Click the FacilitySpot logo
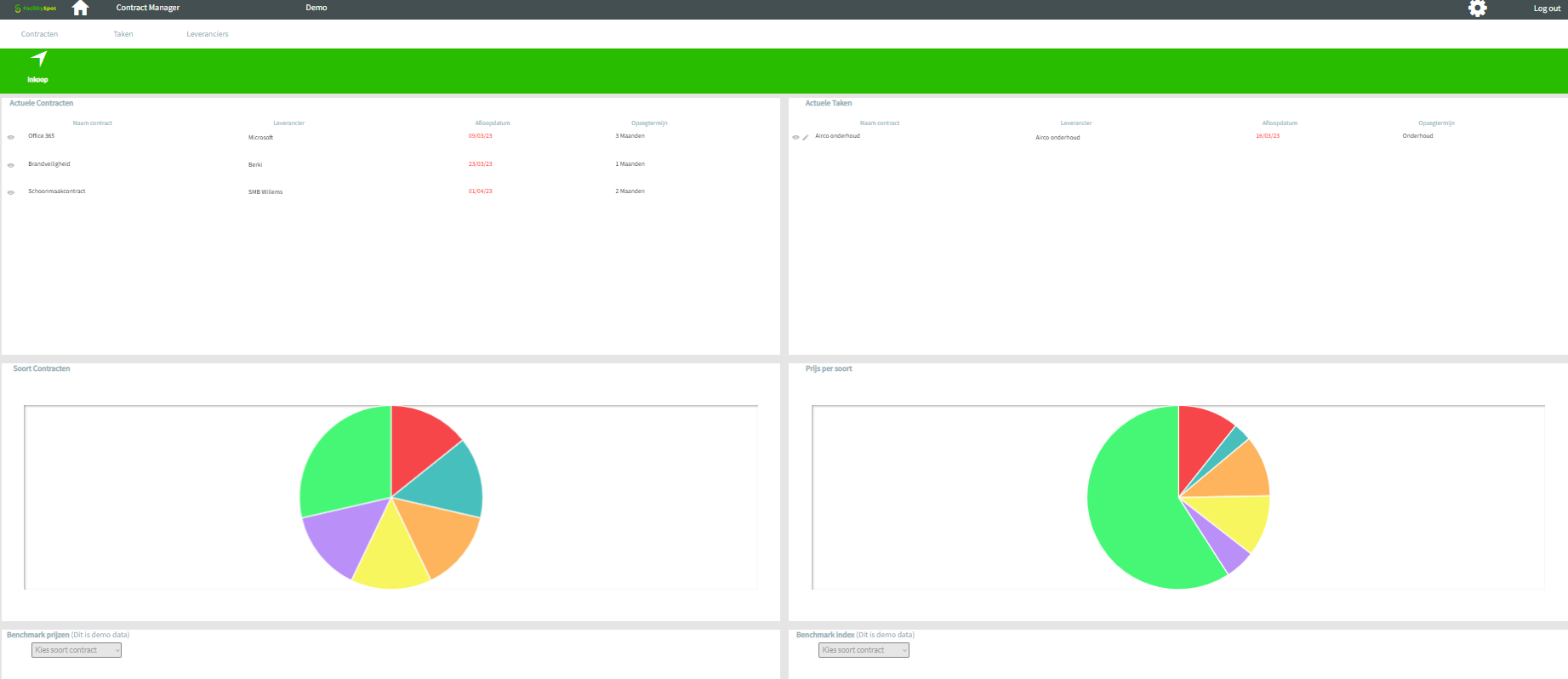The width and height of the screenshot is (1568, 679). [x=36, y=9]
